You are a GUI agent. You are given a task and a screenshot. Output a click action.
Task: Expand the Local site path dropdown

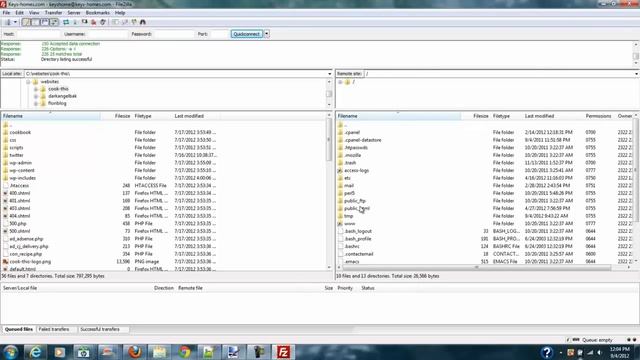click(x=329, y=74)
